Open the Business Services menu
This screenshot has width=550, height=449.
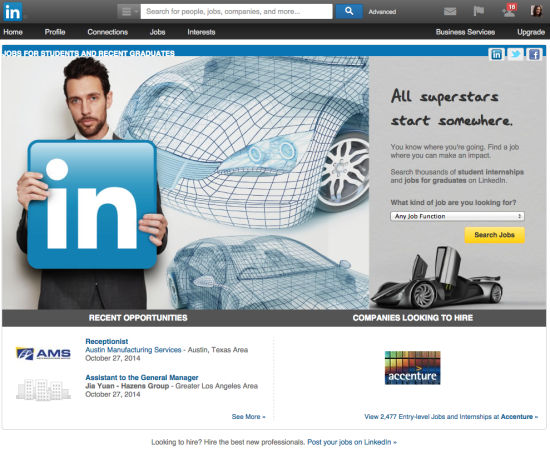tap(465, 32)
